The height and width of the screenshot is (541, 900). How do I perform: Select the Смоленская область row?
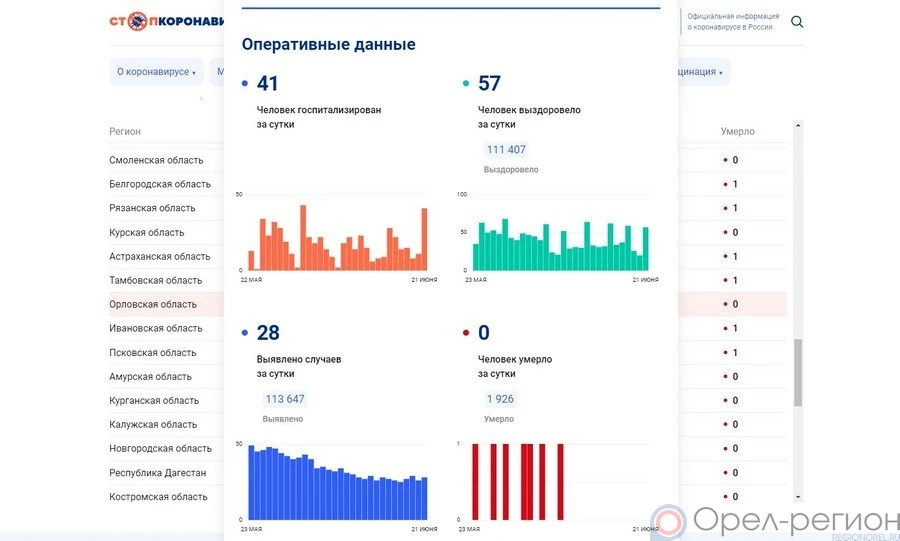pyautogui.click(x=156, y=160)
